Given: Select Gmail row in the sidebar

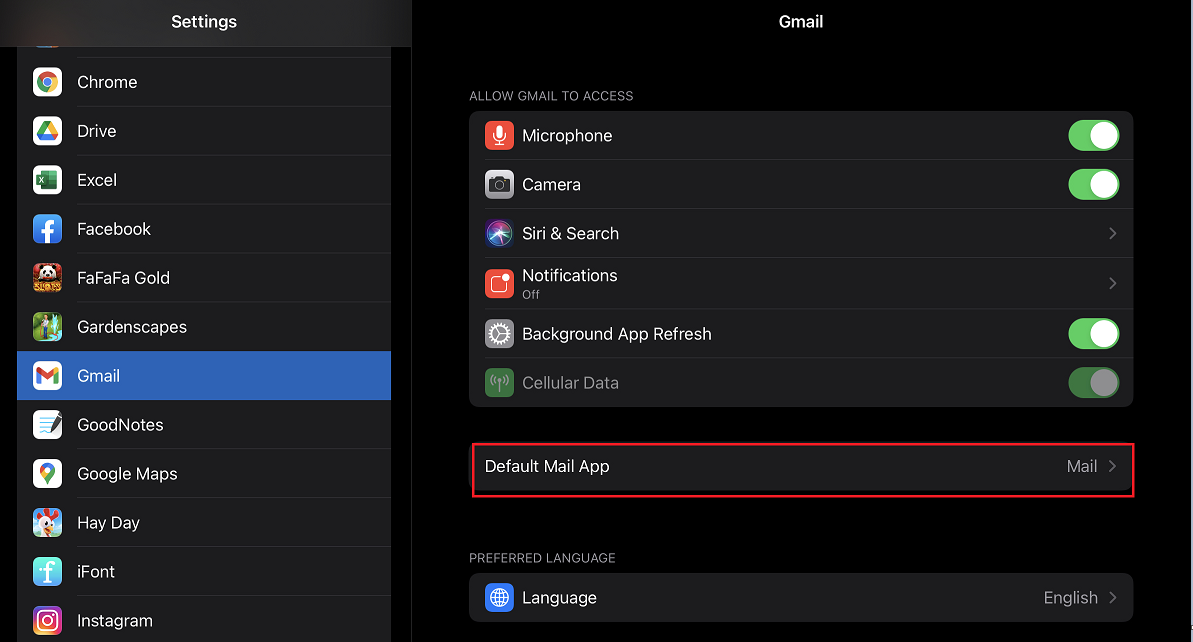Looking at the screenshot, I should [x=204, y=376].
